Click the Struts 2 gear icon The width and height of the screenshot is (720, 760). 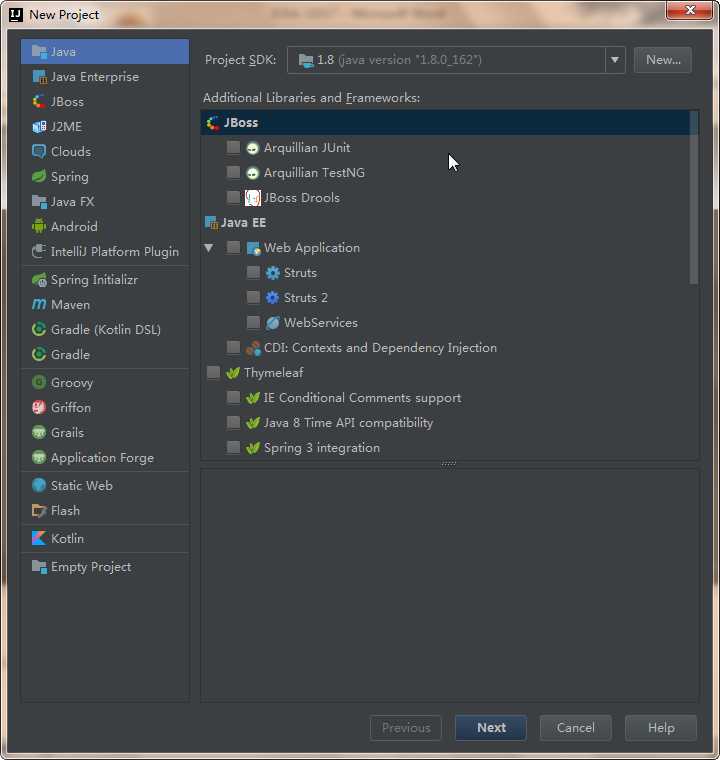click(272, 298)
